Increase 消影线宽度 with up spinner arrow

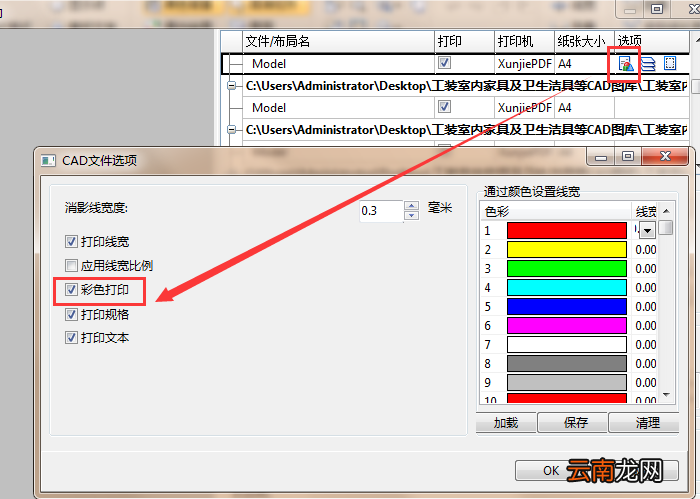click(411, 206)
